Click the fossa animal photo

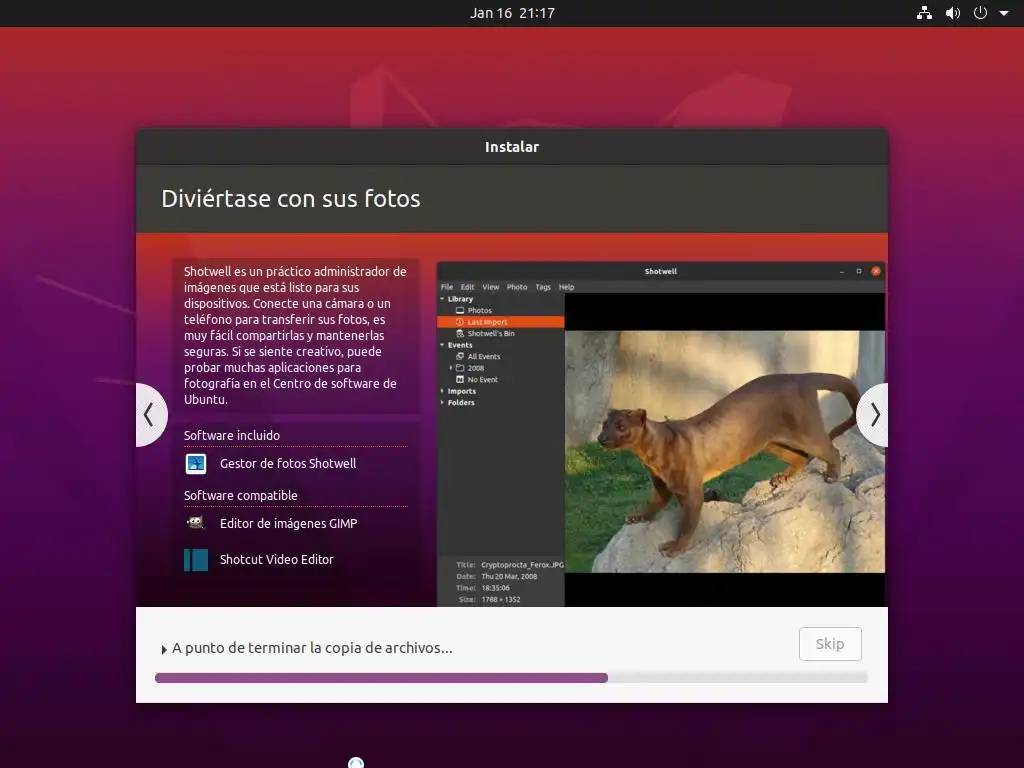(x=725, y=451)
